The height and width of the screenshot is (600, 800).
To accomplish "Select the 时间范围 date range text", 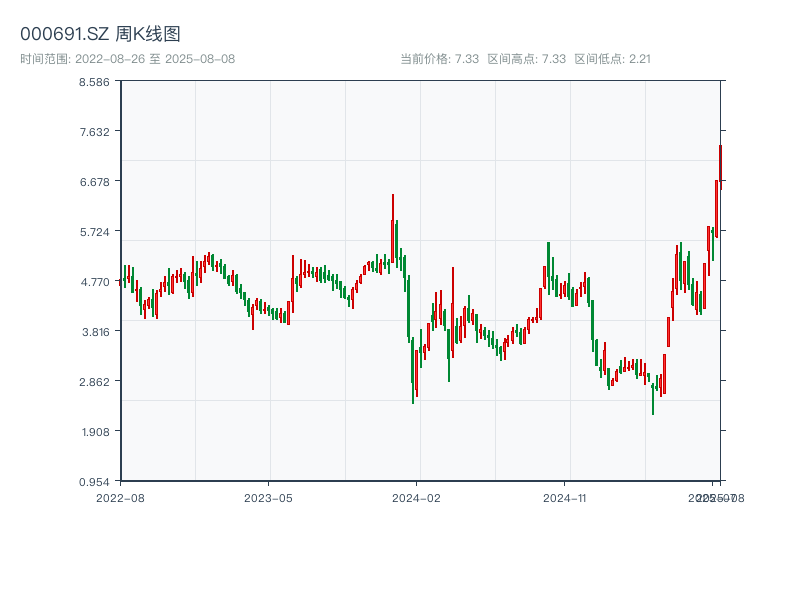I will tap(127, 59).
